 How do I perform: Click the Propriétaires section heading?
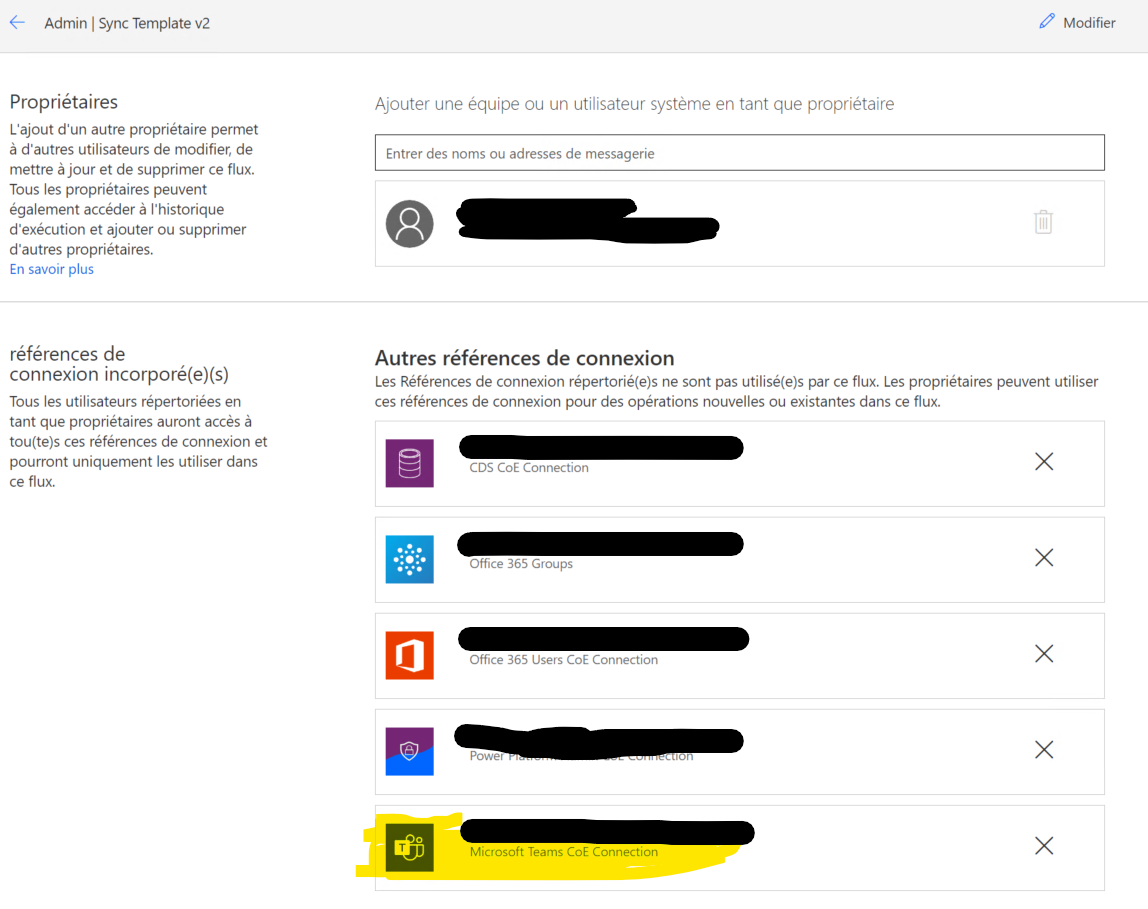coord(64,102)
